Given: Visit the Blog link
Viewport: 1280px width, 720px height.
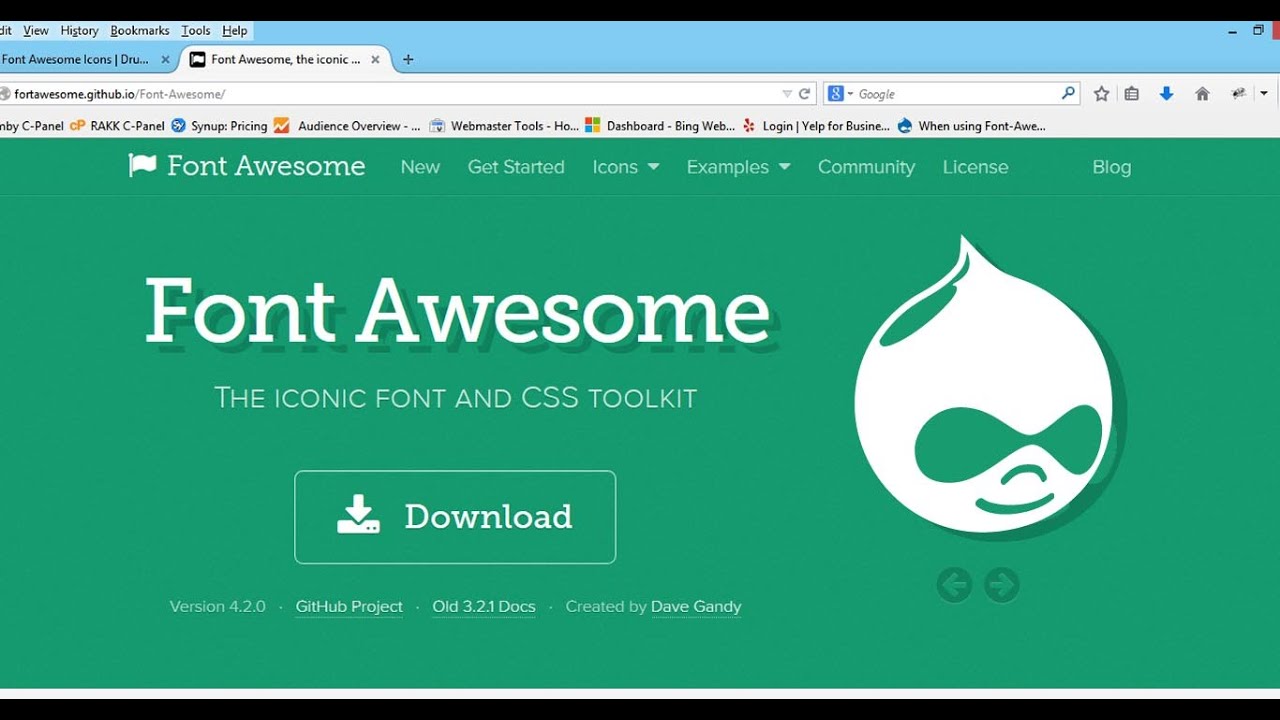Looking at the screenshot, I should tap(1111, 167).
